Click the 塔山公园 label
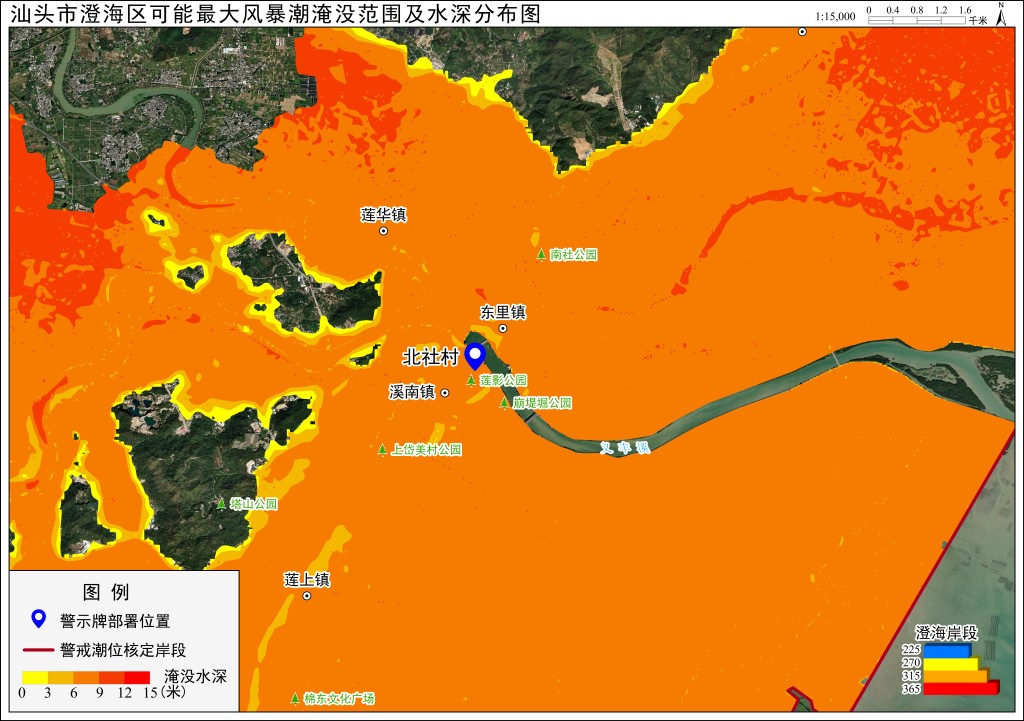The height and width of the screenshot is (721, 1024). tap(254, 504)
